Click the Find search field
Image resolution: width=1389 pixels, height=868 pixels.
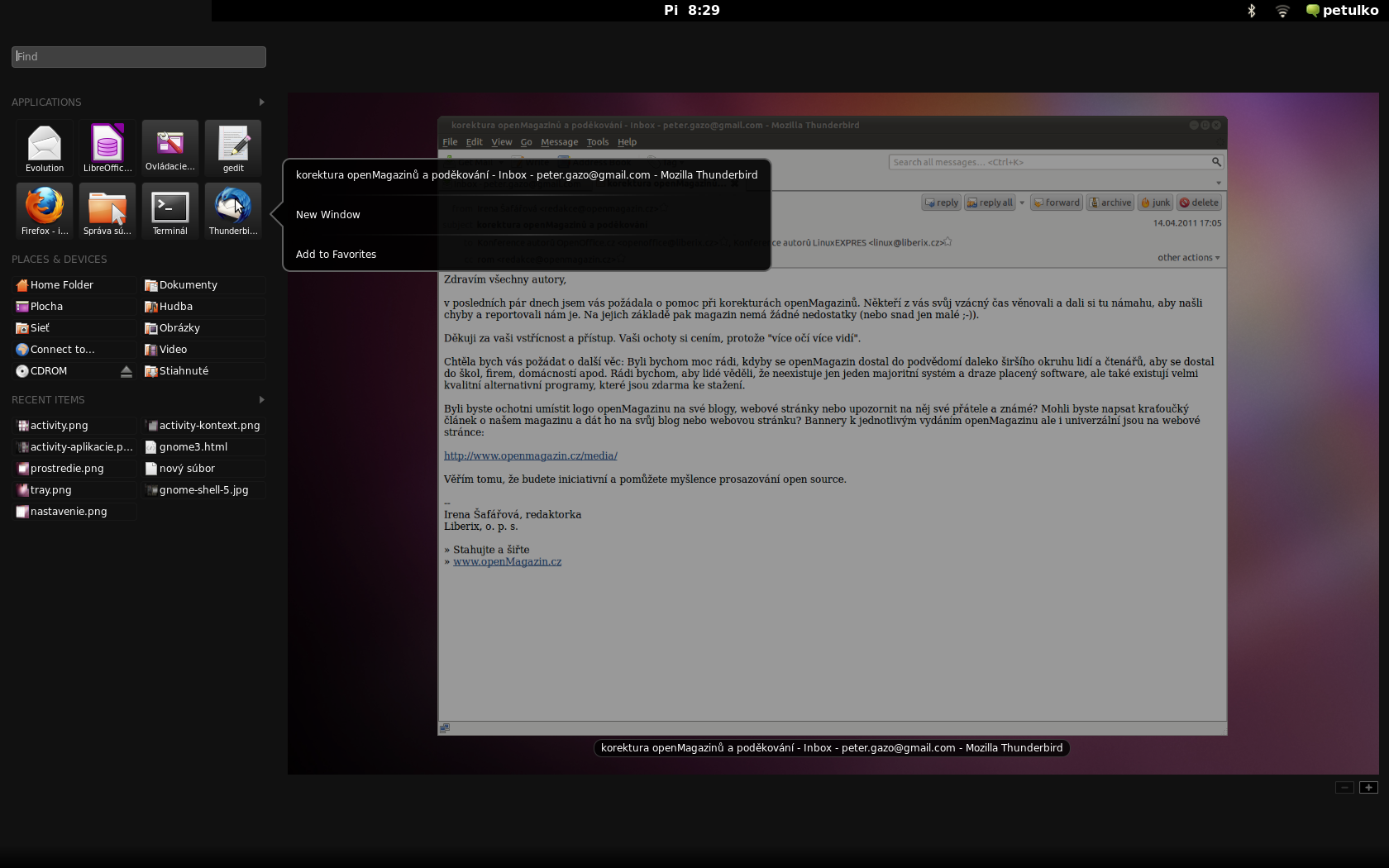click(139, 56)
